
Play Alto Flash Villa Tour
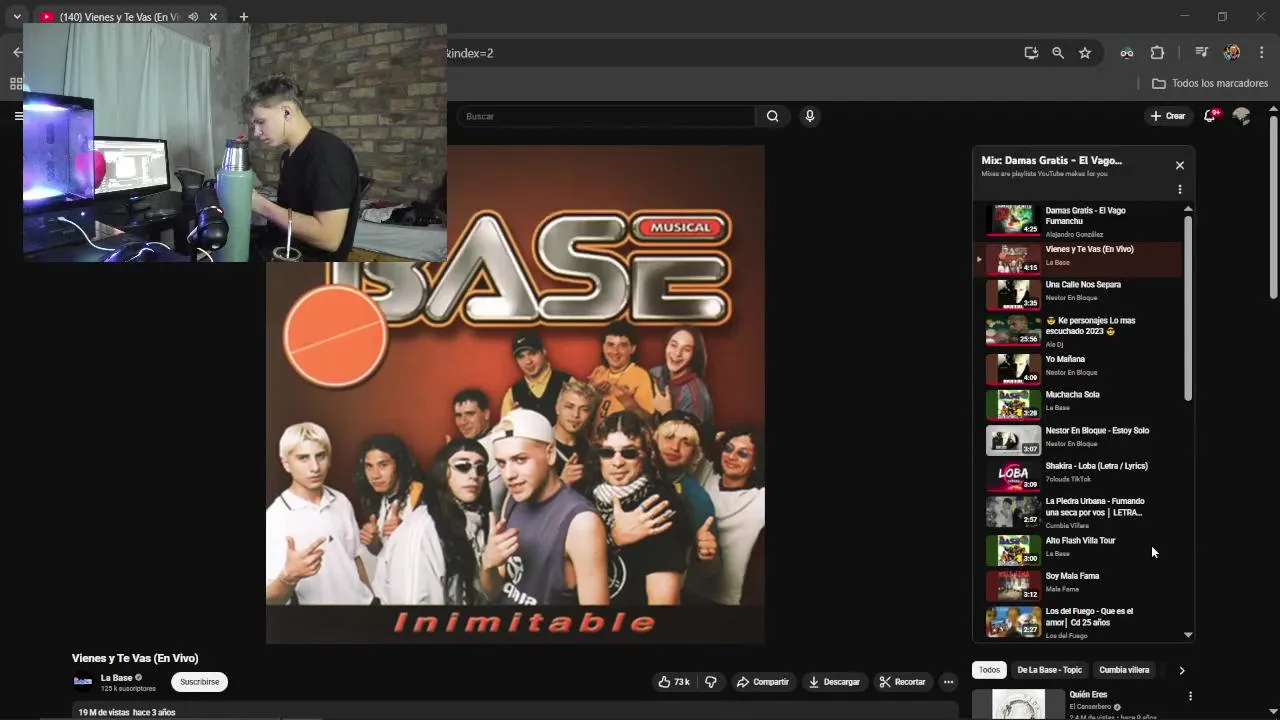tap(1079, 549)
